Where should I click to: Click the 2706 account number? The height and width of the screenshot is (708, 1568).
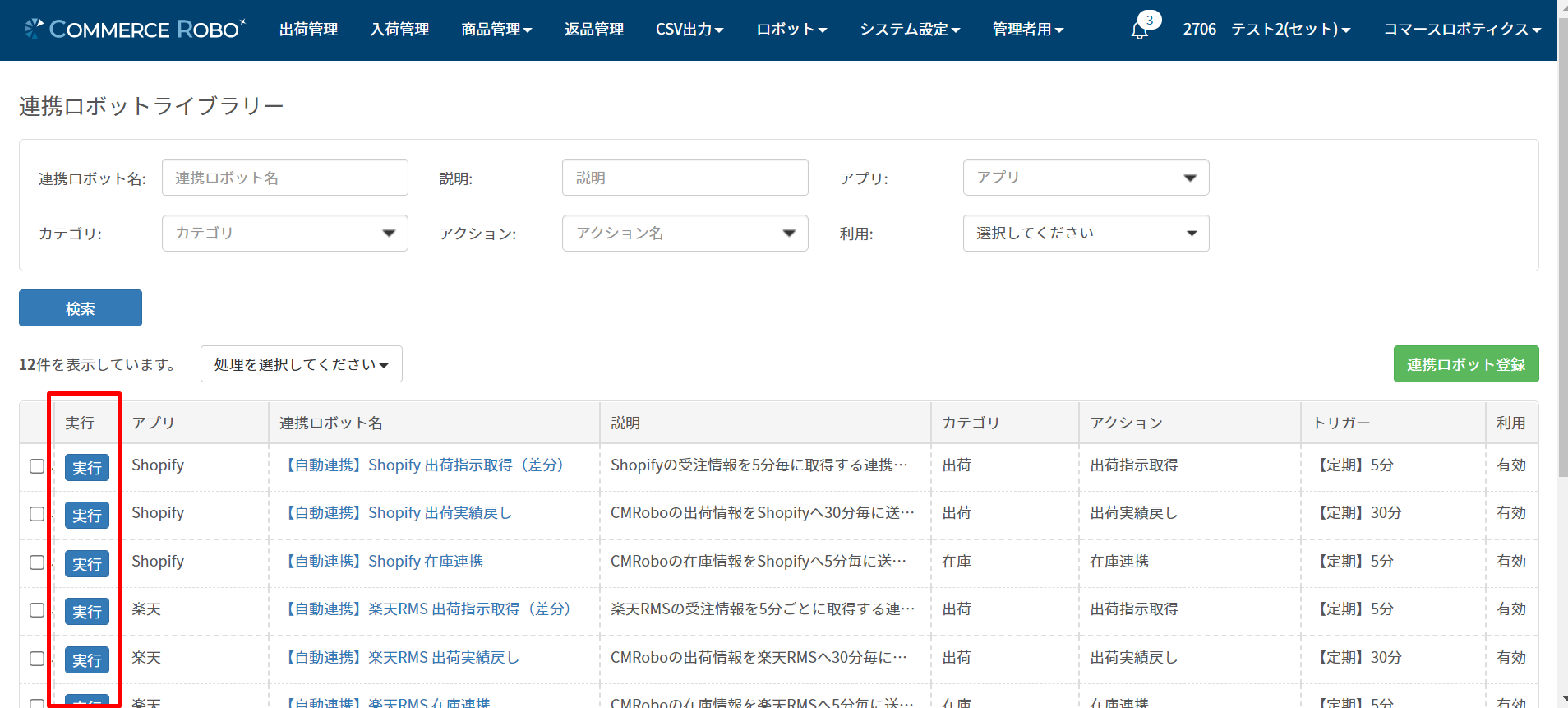point(1200,30)
